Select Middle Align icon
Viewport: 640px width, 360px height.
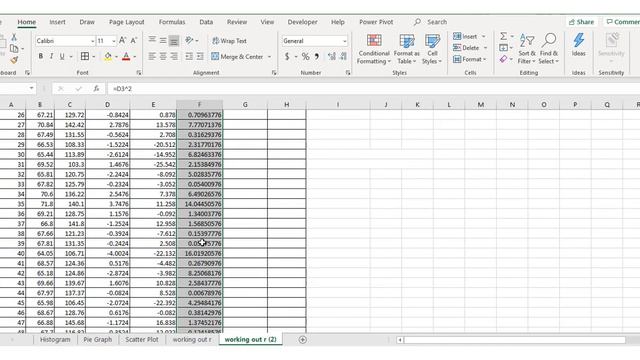163,40
